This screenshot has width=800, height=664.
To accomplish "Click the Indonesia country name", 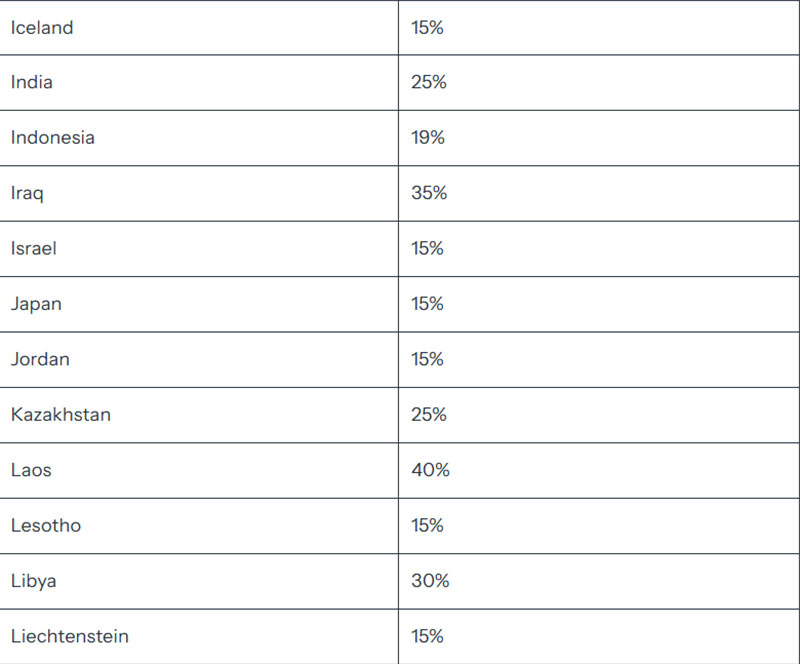I will [x=53, y=138].
